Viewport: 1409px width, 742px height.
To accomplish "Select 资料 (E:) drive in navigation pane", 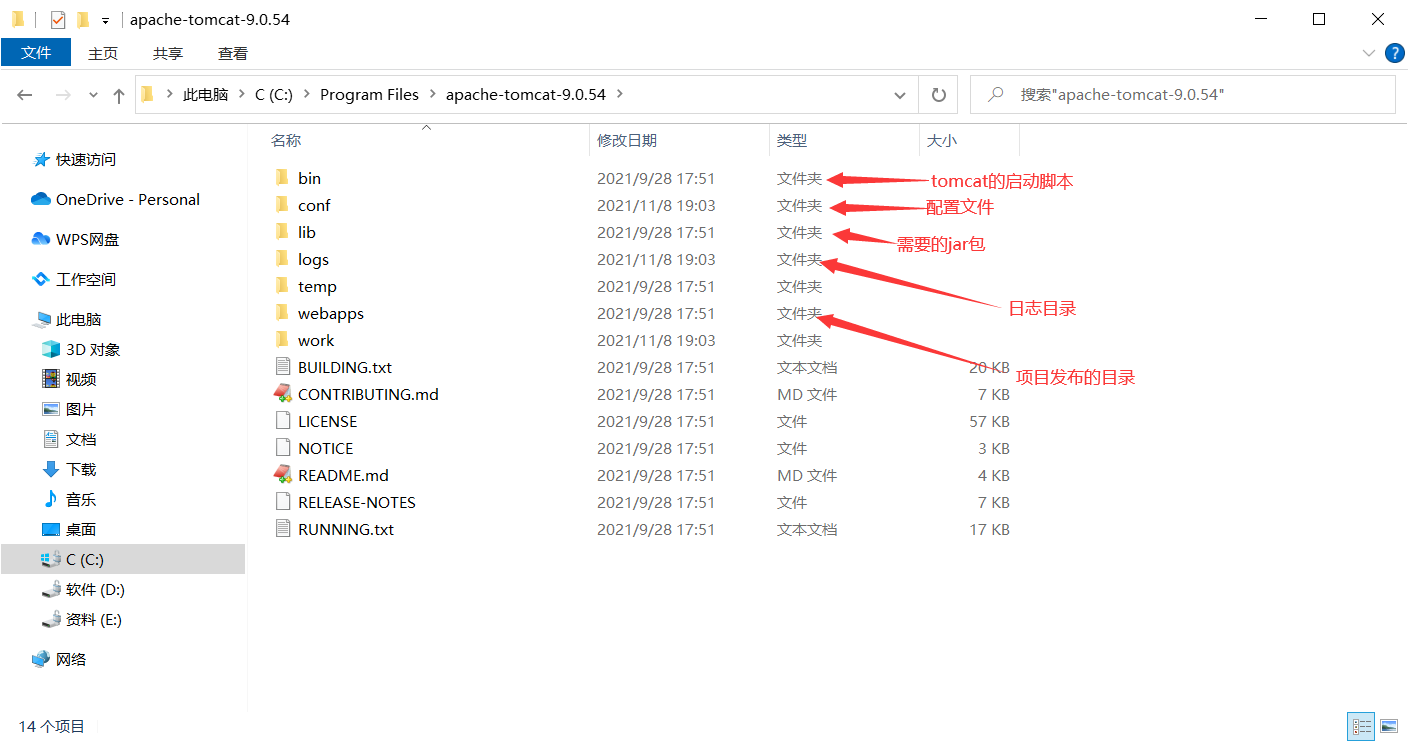I will 93,619.
